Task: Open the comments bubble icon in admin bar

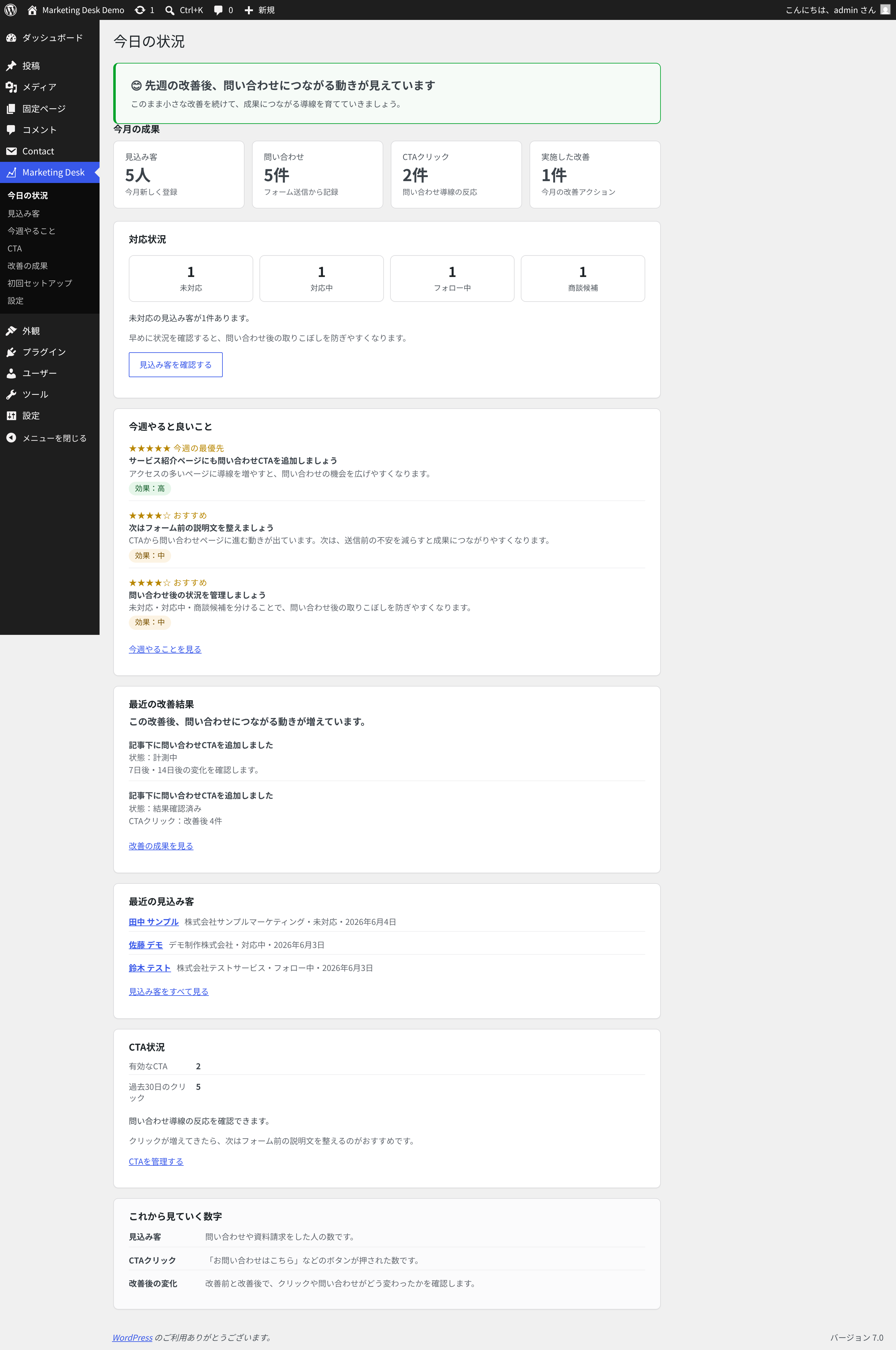Action: point(218,10)
